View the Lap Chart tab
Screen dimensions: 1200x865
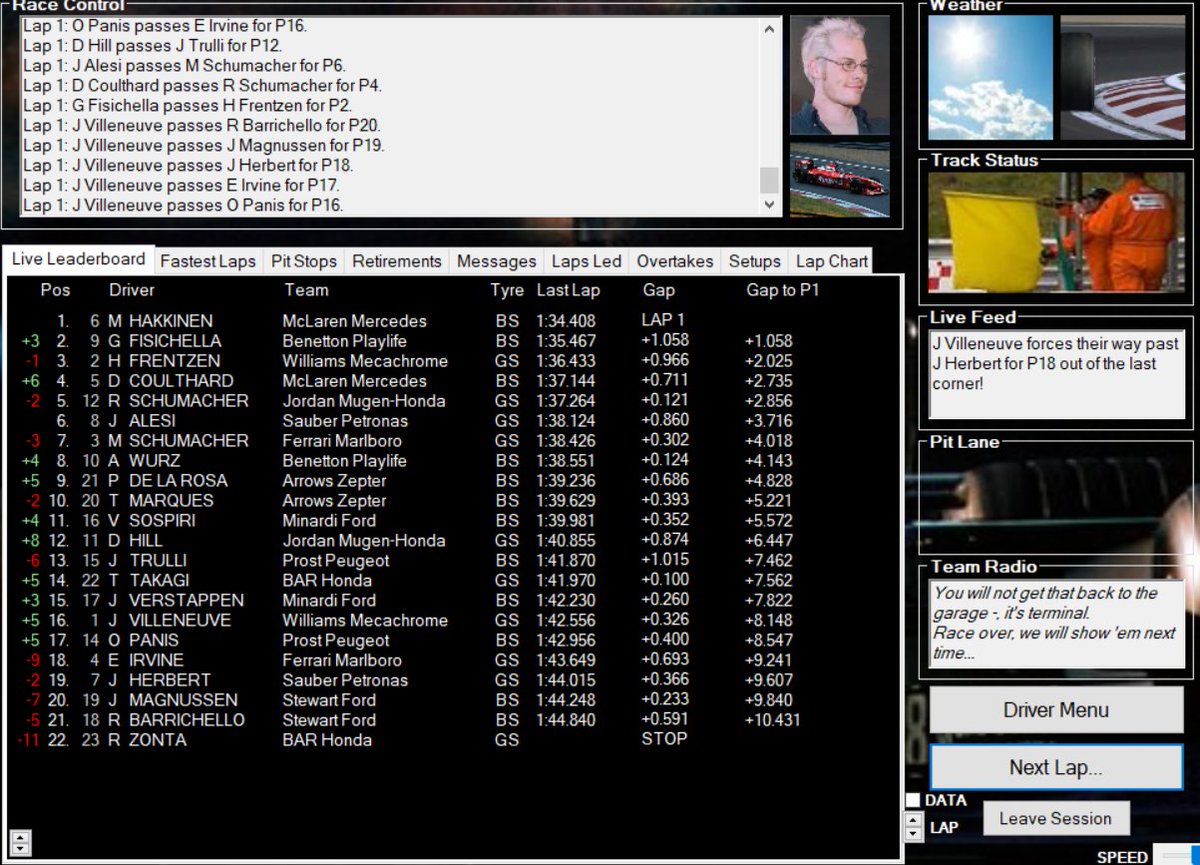click(x=831, y=261)
